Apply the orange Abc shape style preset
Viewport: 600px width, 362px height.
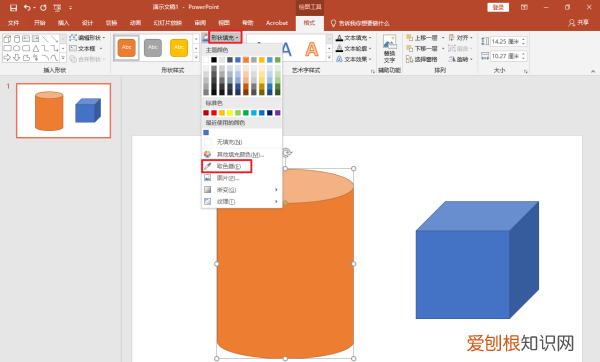pyautogui.click(x=127, y=48)
